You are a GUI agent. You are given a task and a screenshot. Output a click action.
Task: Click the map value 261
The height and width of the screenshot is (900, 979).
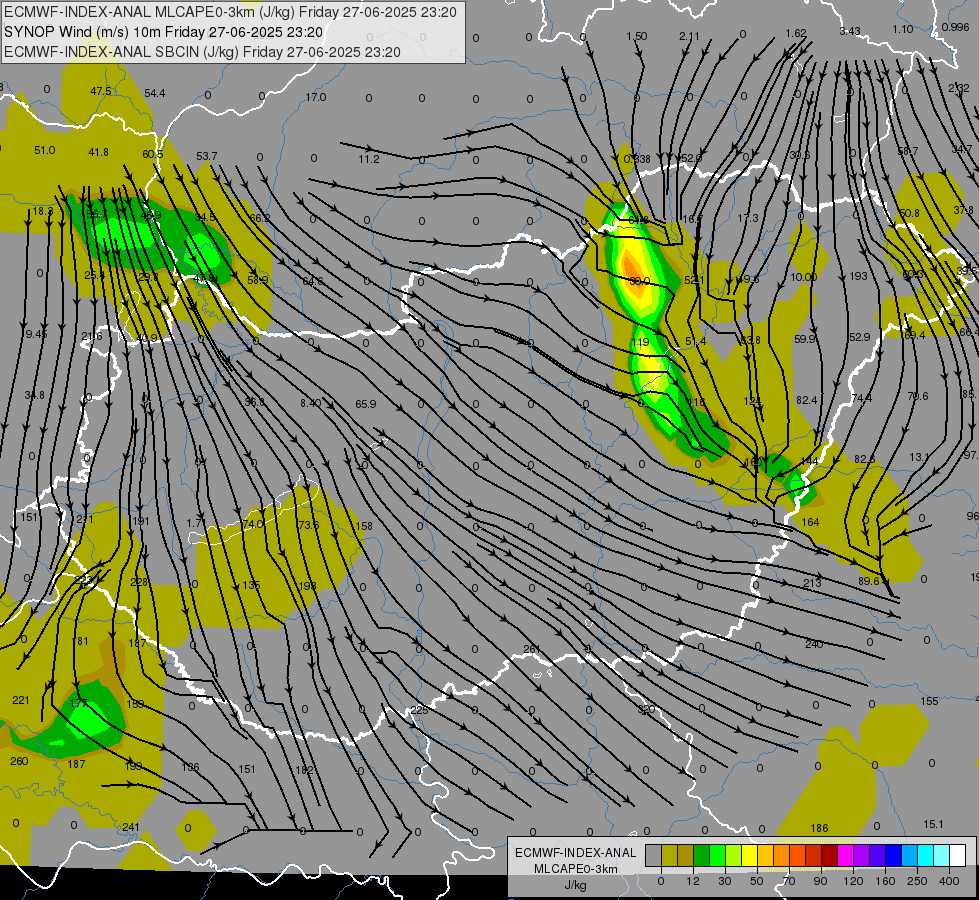point(531,650)
